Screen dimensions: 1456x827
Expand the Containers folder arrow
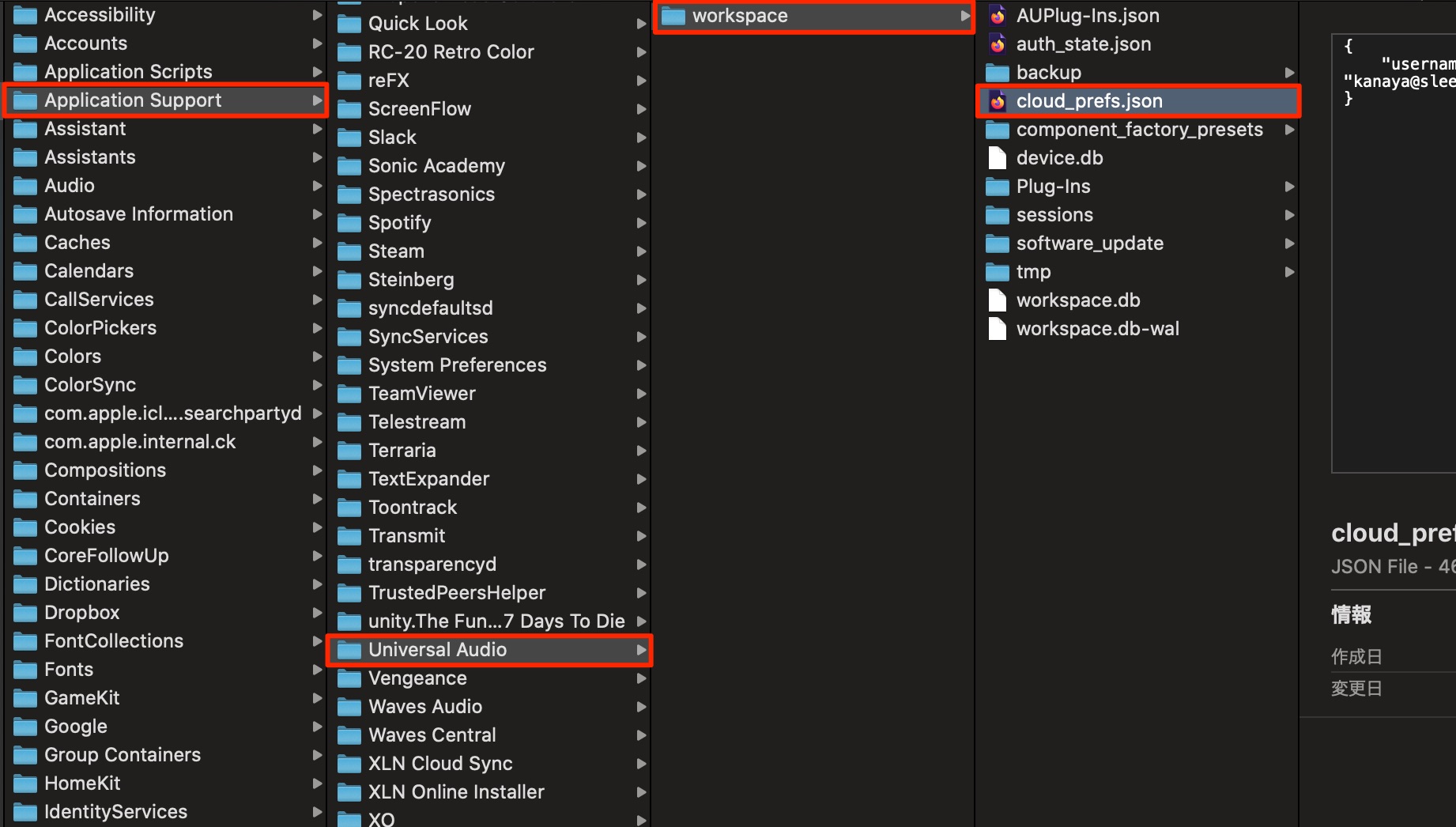[317, 499]
